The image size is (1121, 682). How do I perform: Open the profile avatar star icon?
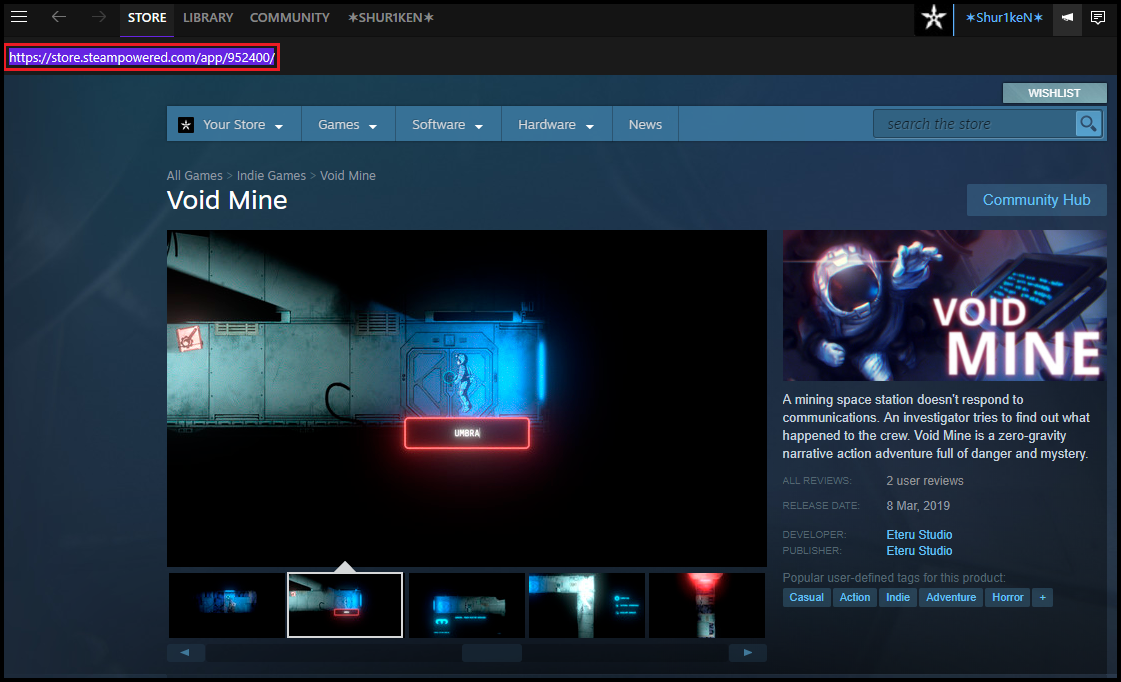[933, 18]
